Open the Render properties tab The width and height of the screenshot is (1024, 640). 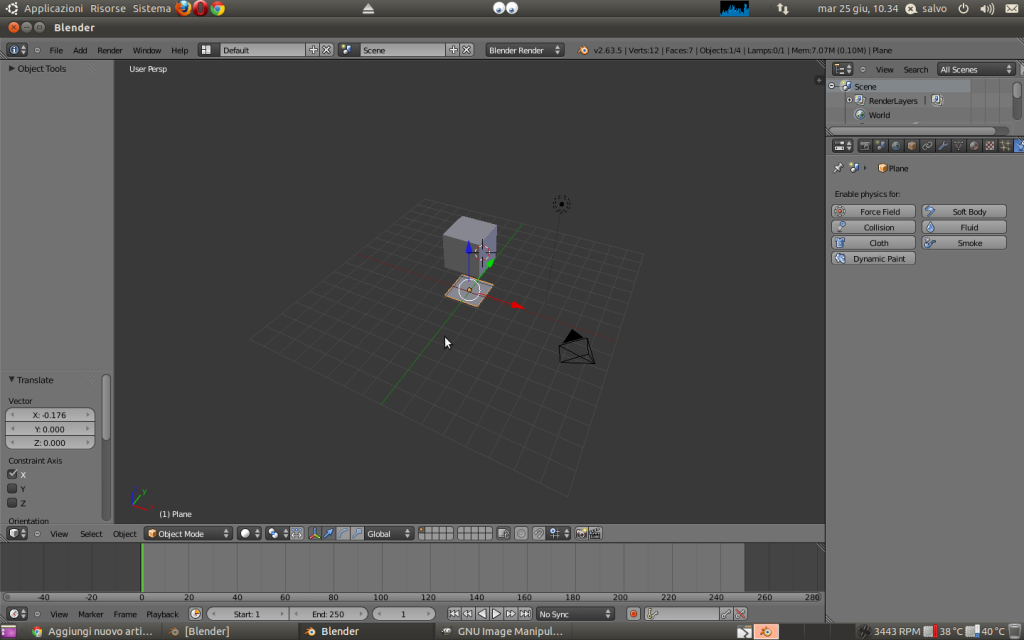pos(865,145)
